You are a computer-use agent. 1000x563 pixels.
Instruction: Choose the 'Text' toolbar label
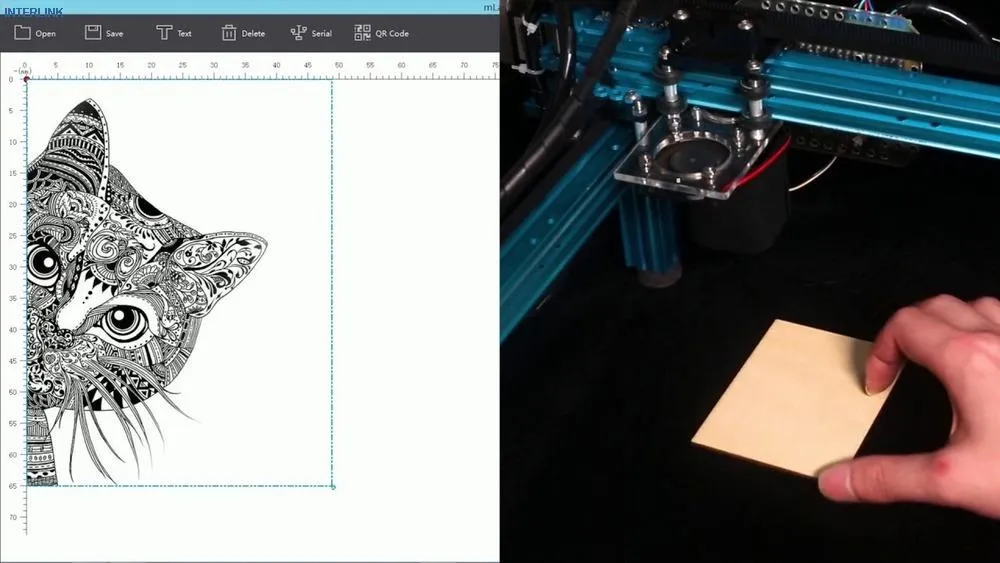185,34
